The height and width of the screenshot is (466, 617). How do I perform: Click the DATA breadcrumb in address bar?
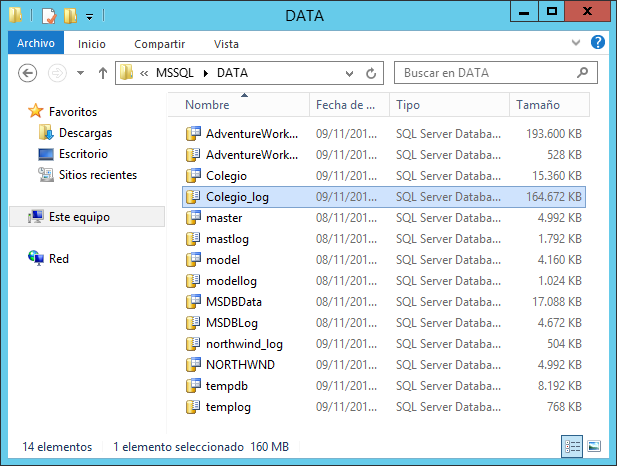(x=232, y=73)
